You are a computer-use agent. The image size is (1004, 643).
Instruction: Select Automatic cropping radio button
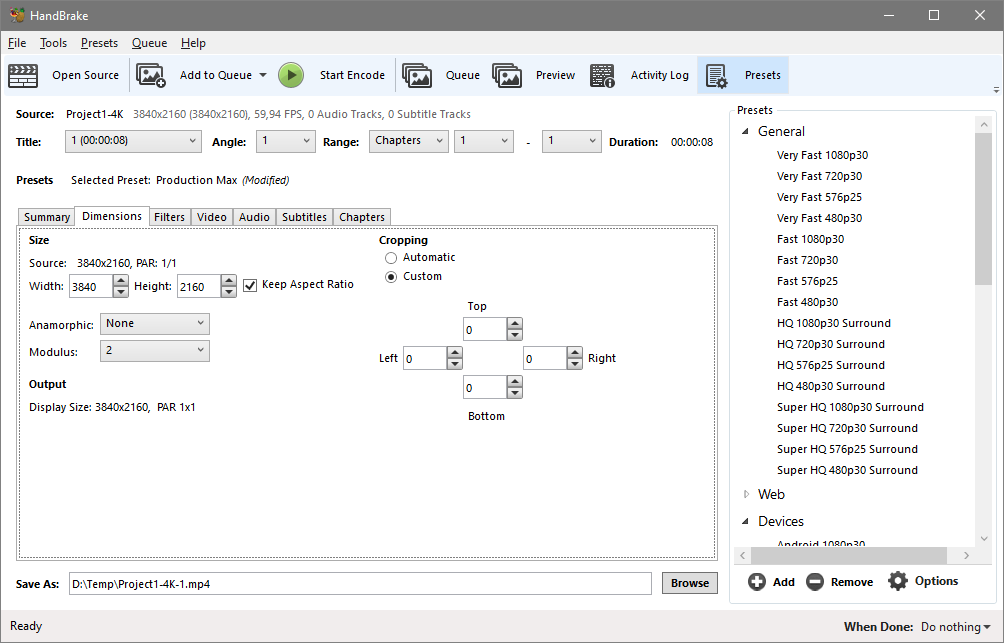(391, 258)
